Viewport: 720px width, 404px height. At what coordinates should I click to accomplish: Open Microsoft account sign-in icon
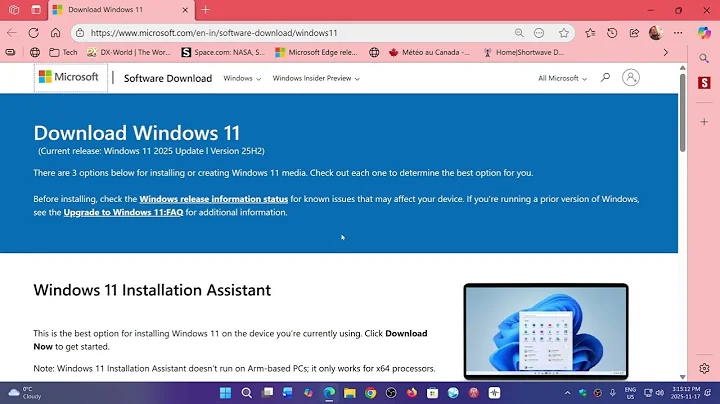631,78
